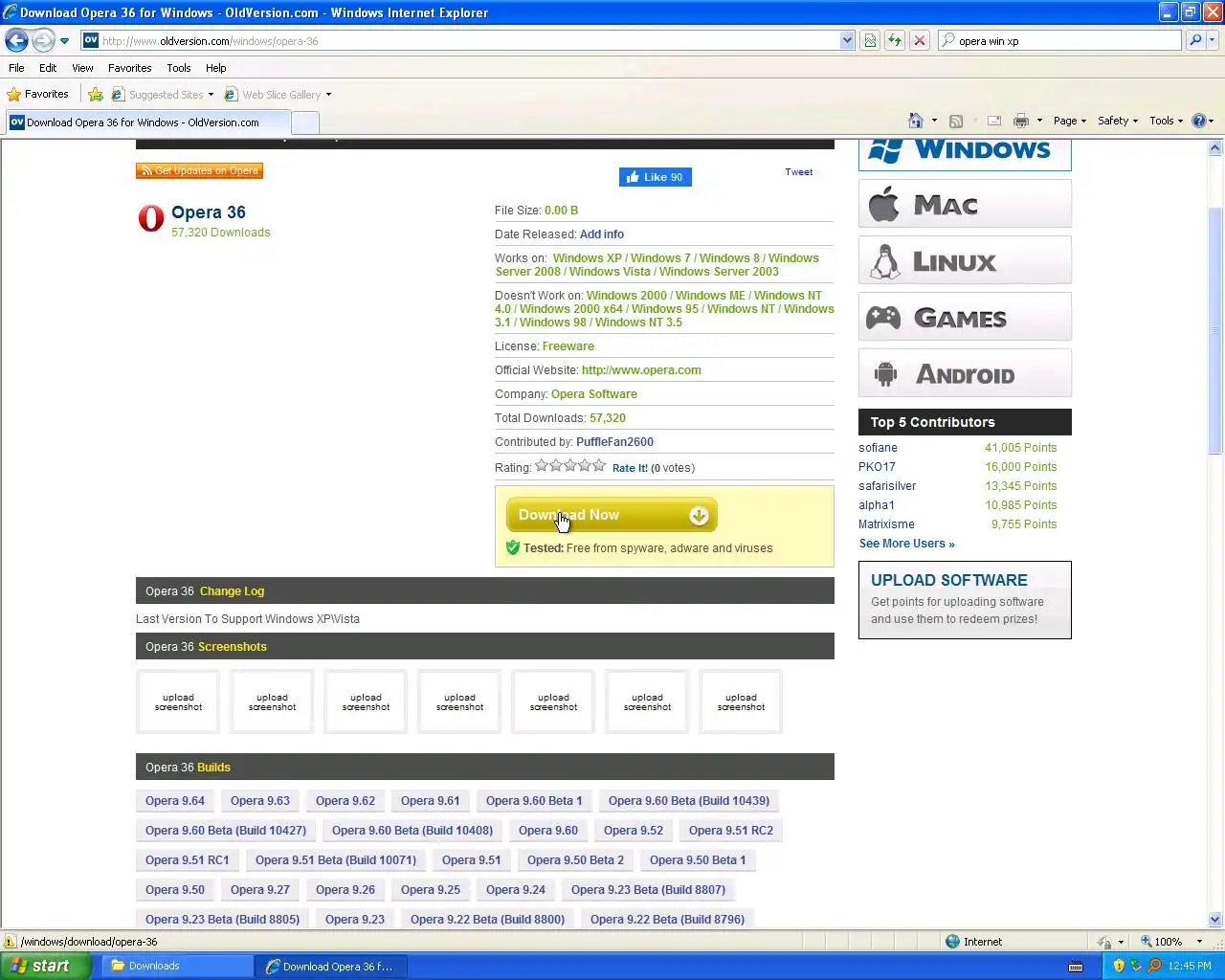Open the command bar Tools dropdown
The width and height of the screenshot is (1225, 980).
point(1167,121)
